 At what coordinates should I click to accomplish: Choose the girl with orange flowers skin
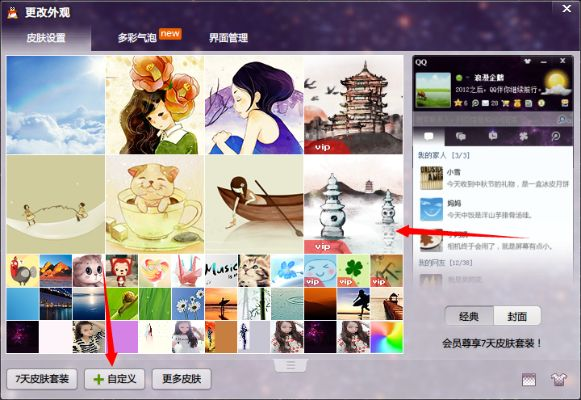point(155,105)
